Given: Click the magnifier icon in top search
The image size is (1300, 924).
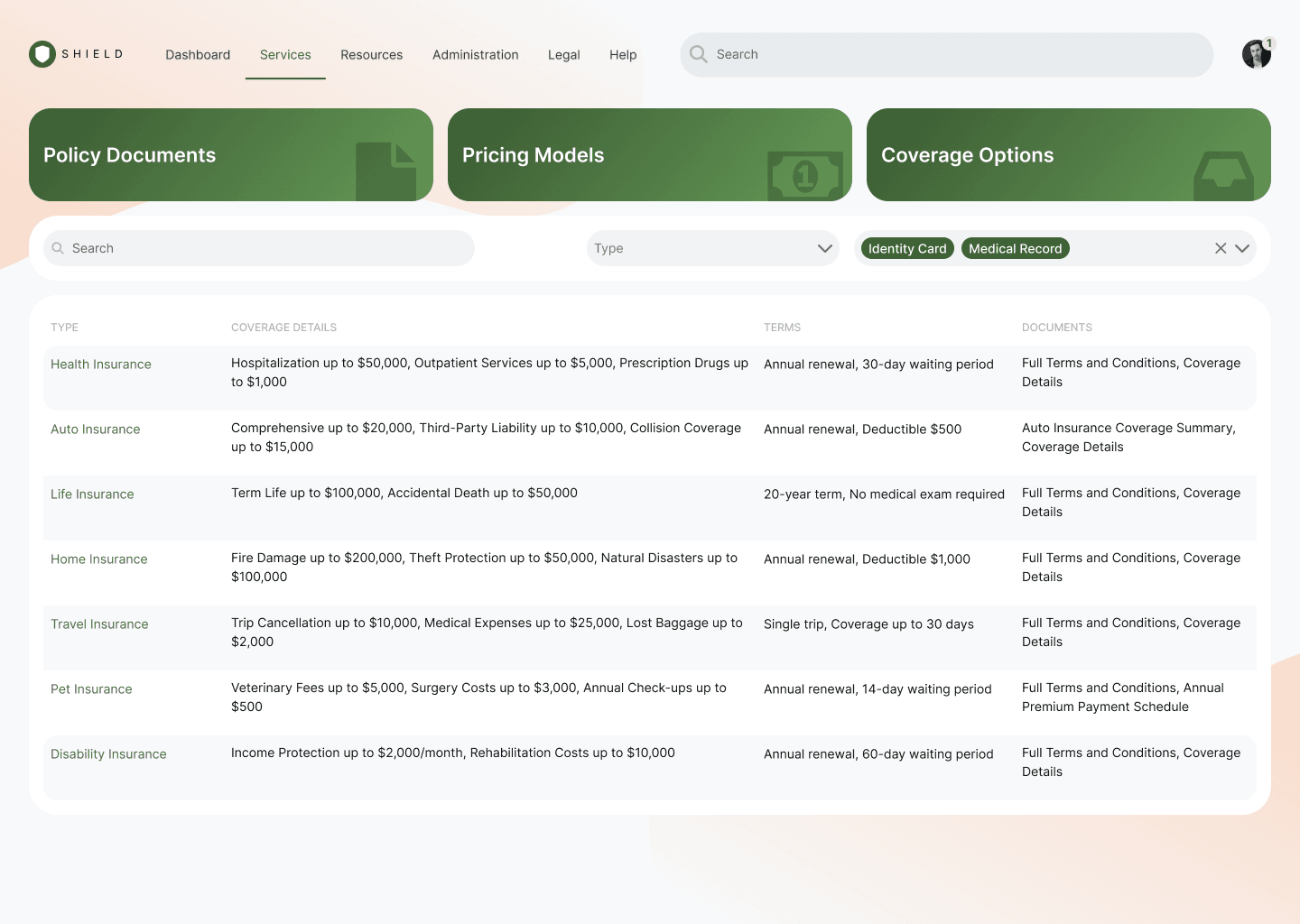Looking at the screenshot, I should coord(698,54).
